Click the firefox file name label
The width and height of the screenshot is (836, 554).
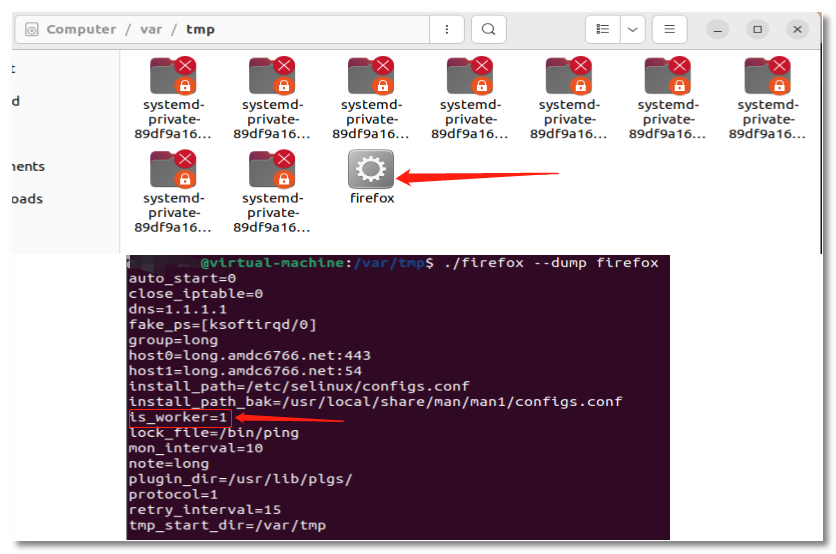372,198
